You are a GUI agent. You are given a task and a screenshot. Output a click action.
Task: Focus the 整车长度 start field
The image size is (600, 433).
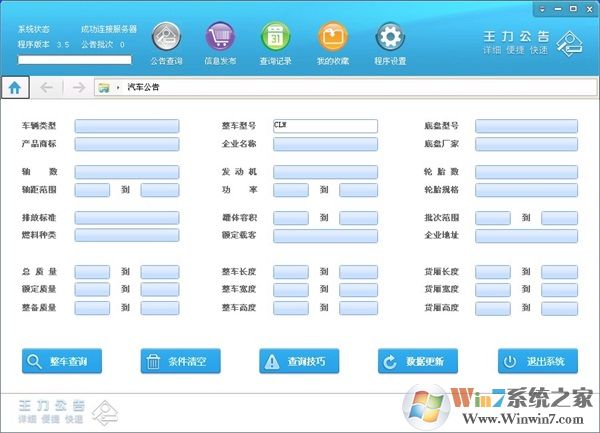coord(291,272)
